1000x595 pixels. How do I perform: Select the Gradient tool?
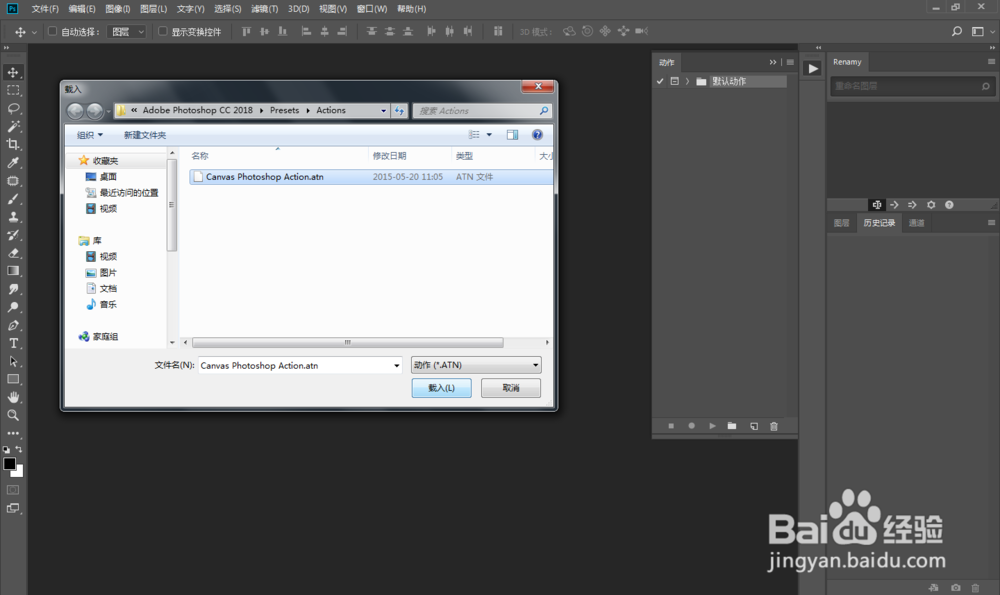coord(13,271)
